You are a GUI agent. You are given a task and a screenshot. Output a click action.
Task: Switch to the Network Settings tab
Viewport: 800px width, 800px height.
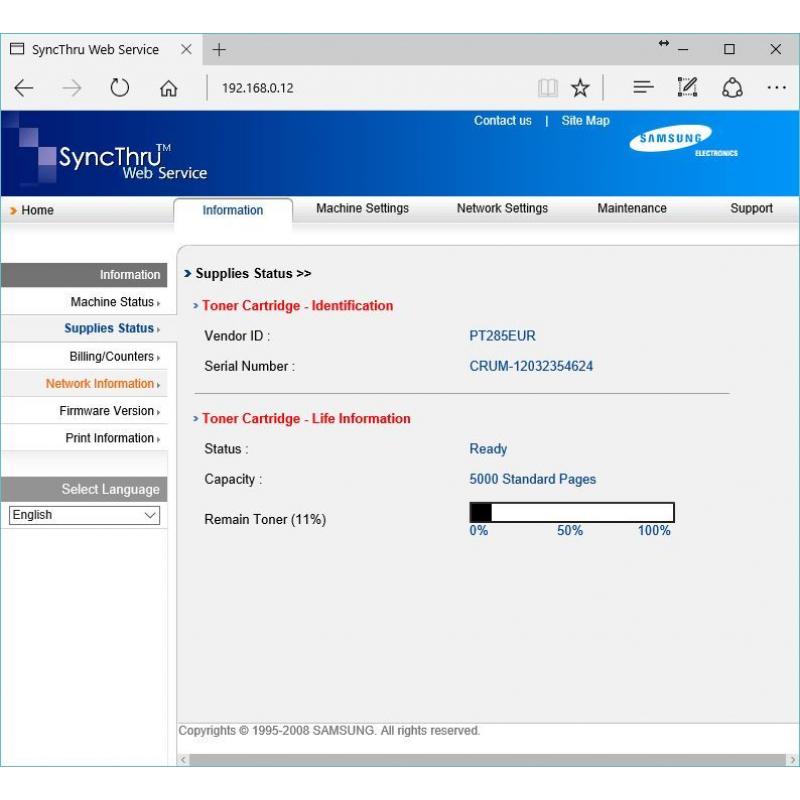pyautogui.click(x=502, y=208)
